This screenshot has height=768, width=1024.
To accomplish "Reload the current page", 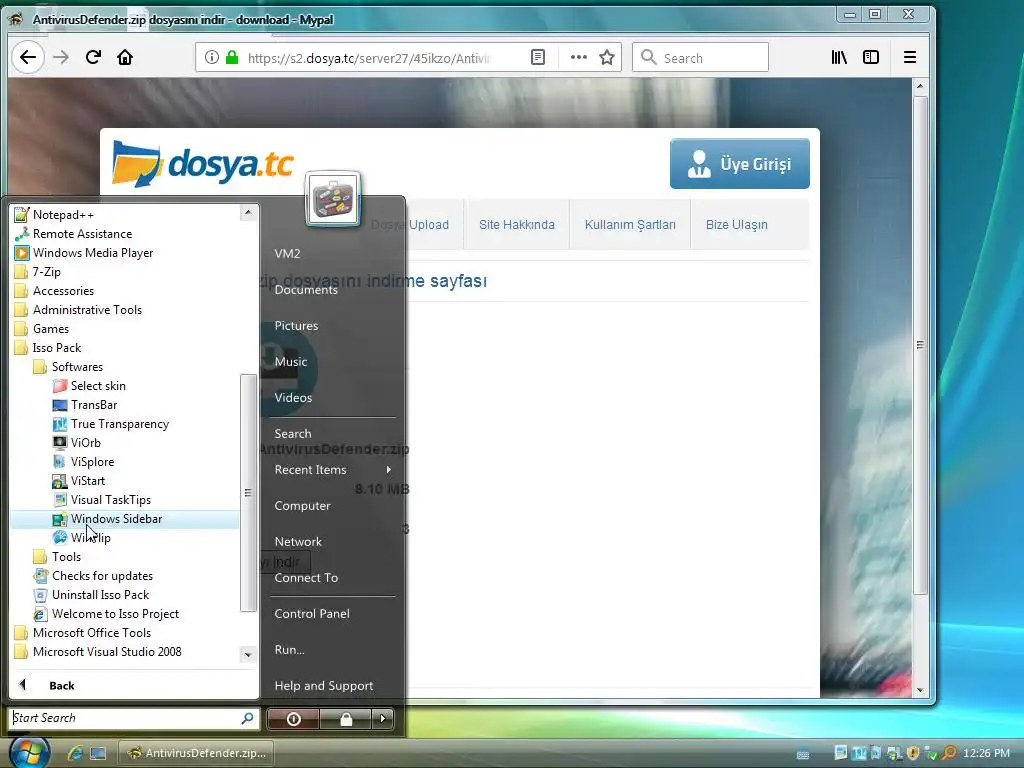I will pos(93,57).
